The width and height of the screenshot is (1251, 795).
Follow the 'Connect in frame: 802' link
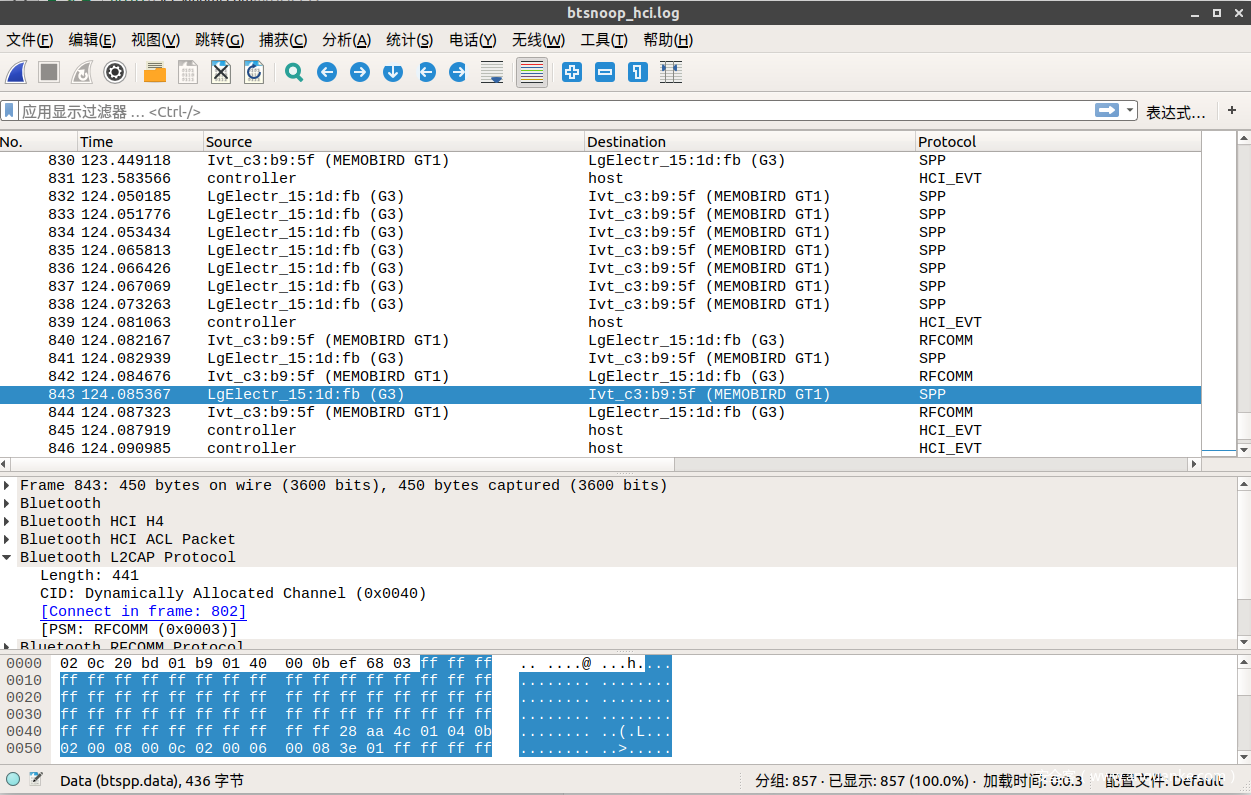point(143,612)
